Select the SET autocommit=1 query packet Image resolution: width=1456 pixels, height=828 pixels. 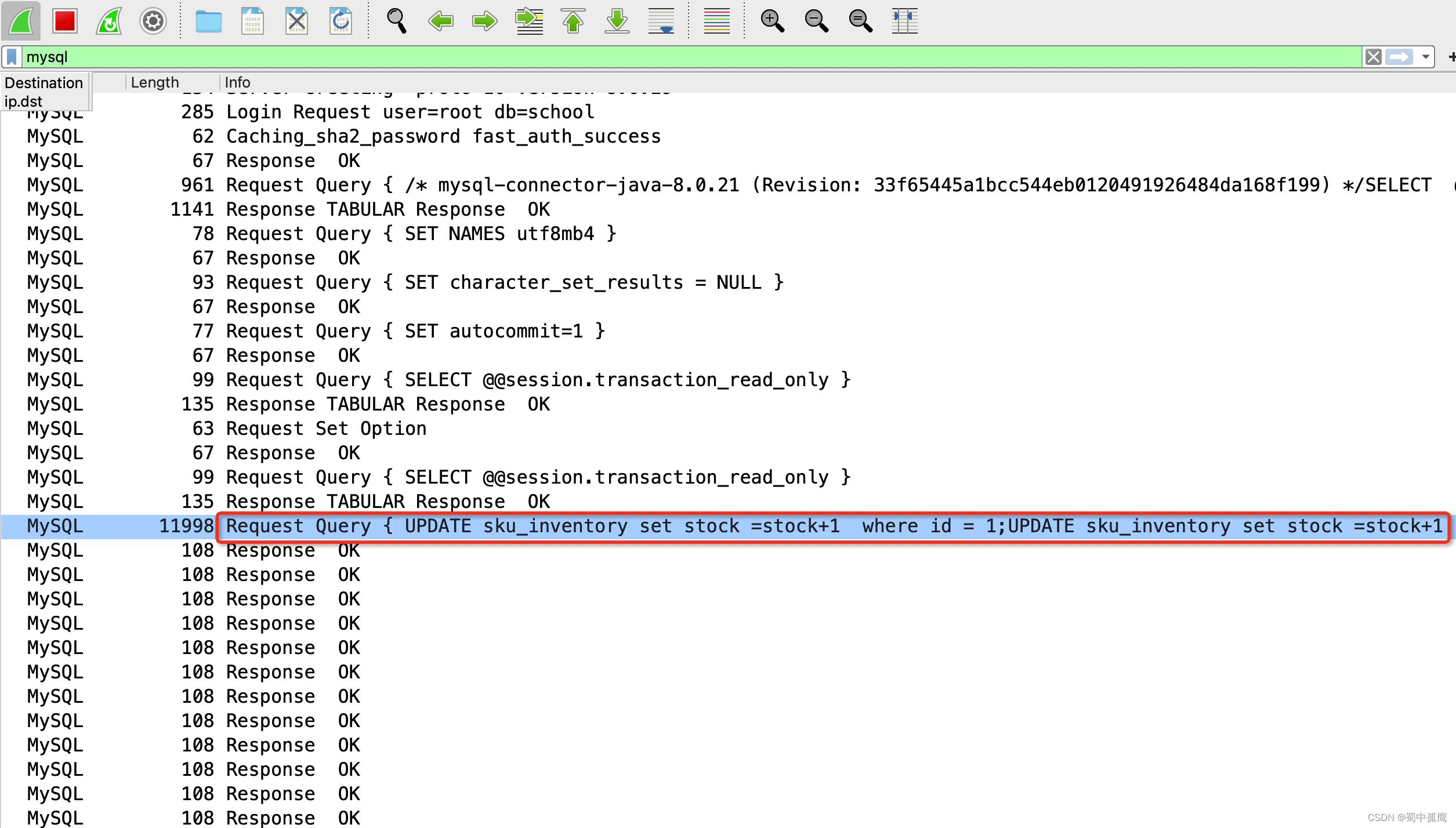pos(728,331)
